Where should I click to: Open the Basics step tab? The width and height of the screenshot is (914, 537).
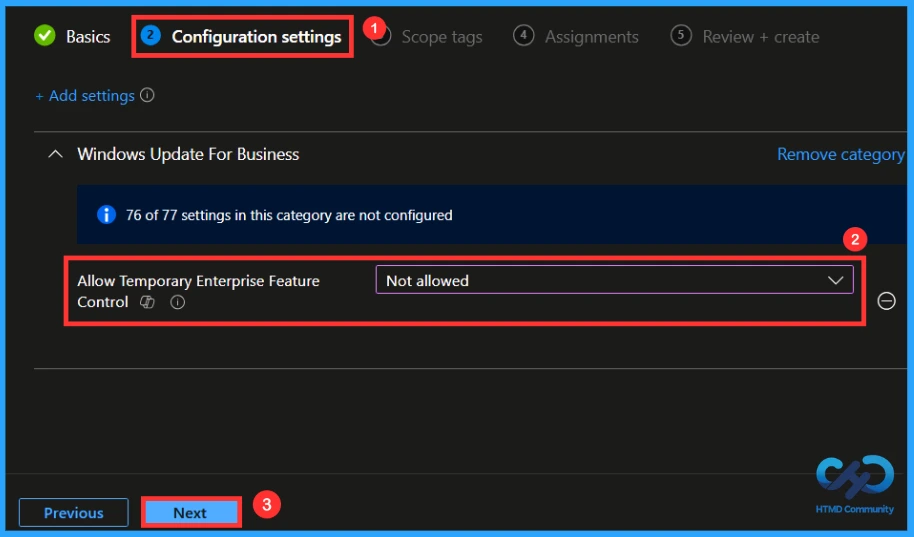pos(72,37)
